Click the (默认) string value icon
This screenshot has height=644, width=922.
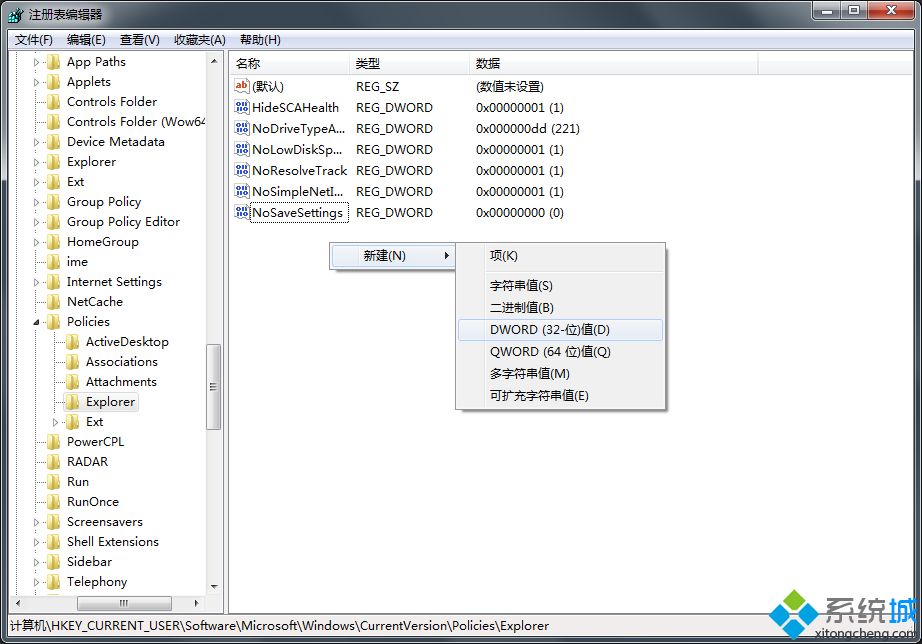click(x=242, y=86)
